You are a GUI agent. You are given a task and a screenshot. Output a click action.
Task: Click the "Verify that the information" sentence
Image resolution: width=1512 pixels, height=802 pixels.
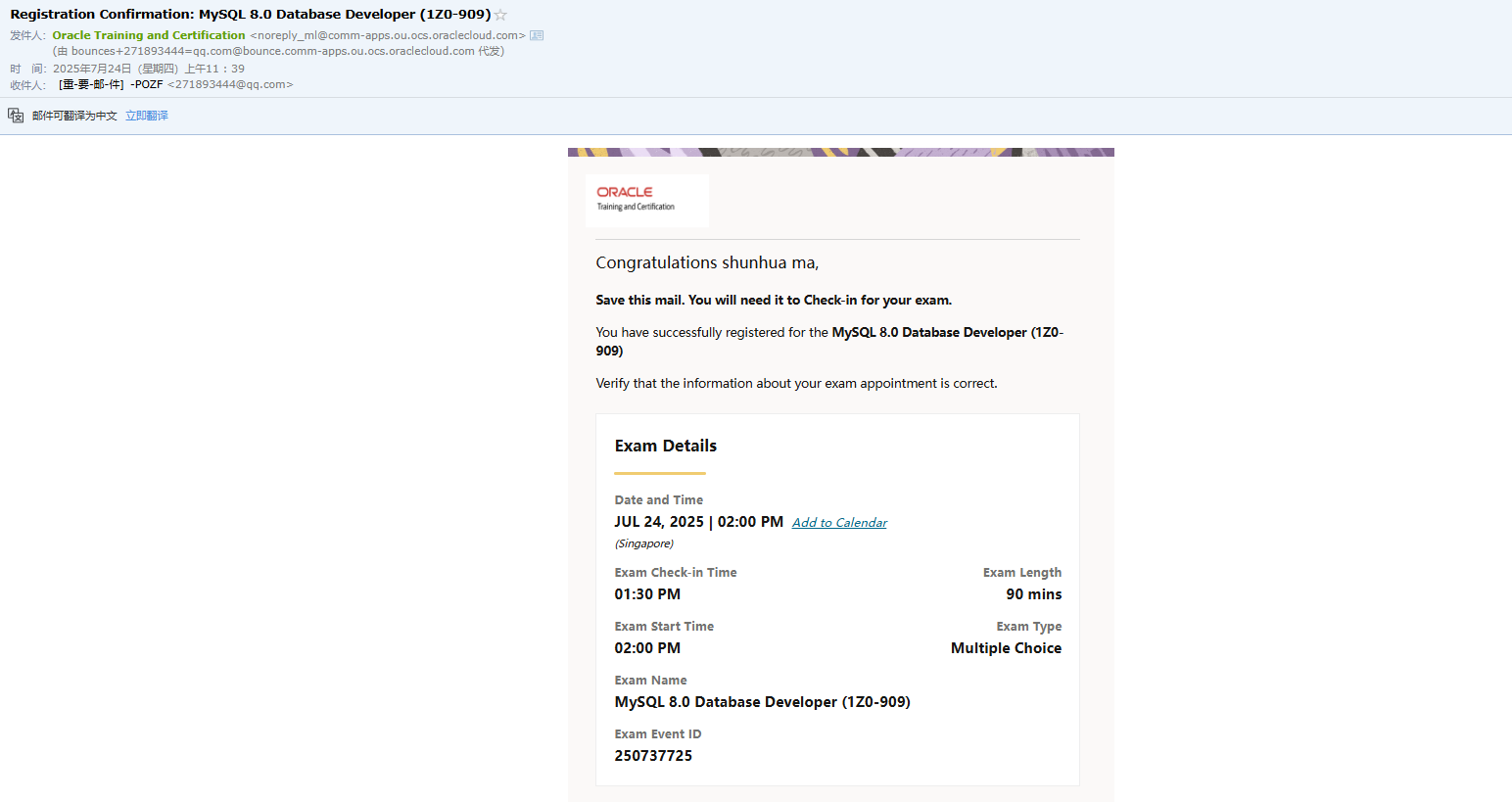(796, 384)
